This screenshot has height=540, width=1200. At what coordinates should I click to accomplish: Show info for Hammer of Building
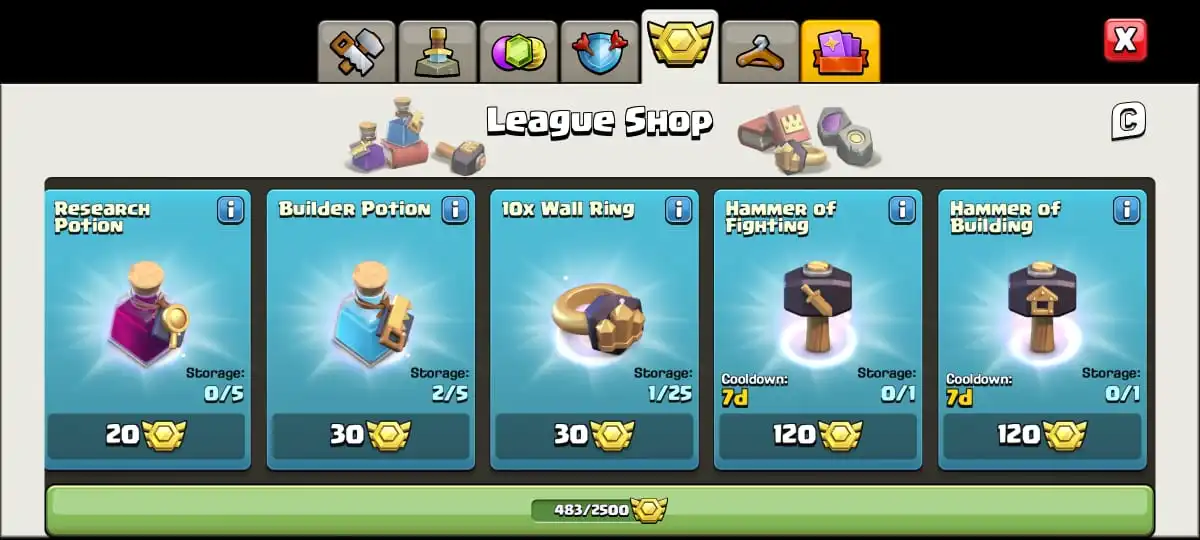[1127, 209]
